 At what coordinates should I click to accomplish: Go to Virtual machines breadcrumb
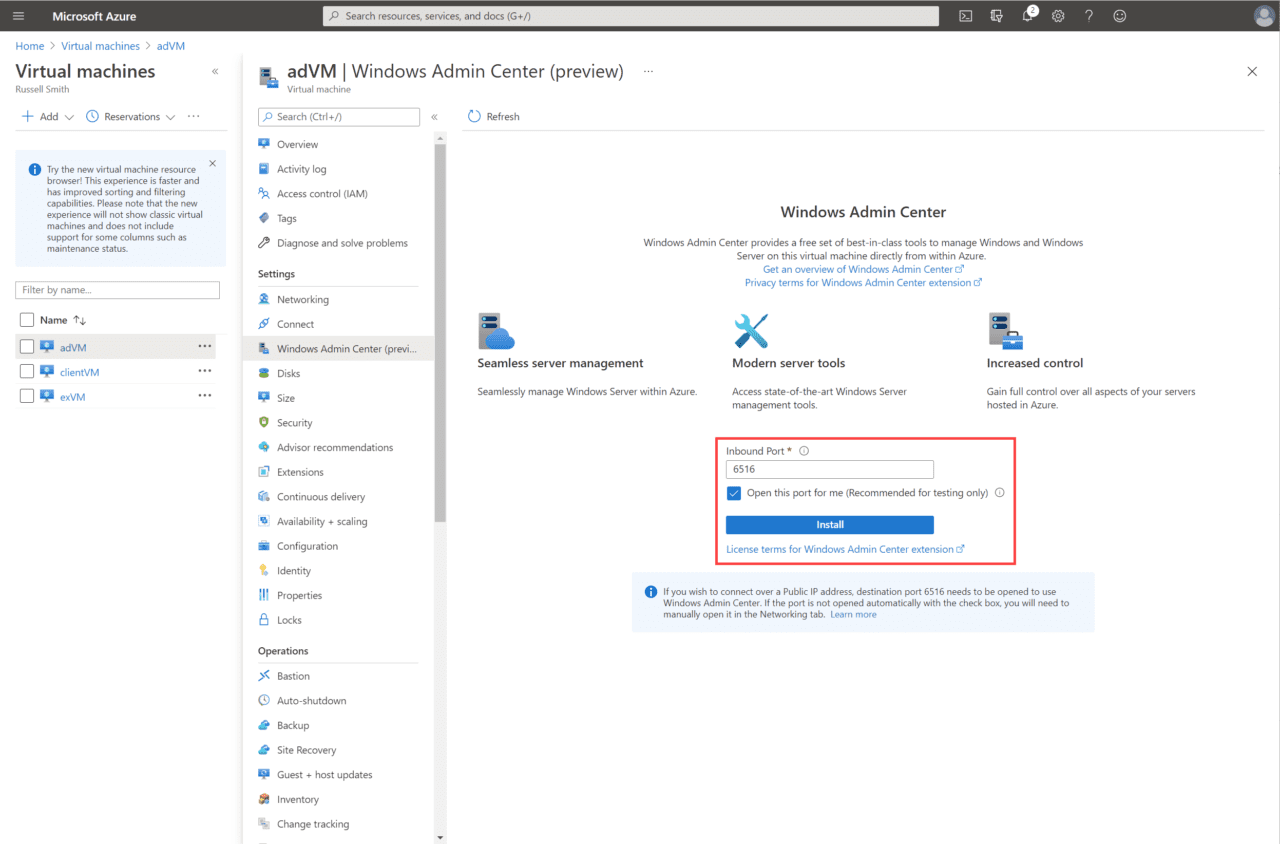[x=100, y=46]
